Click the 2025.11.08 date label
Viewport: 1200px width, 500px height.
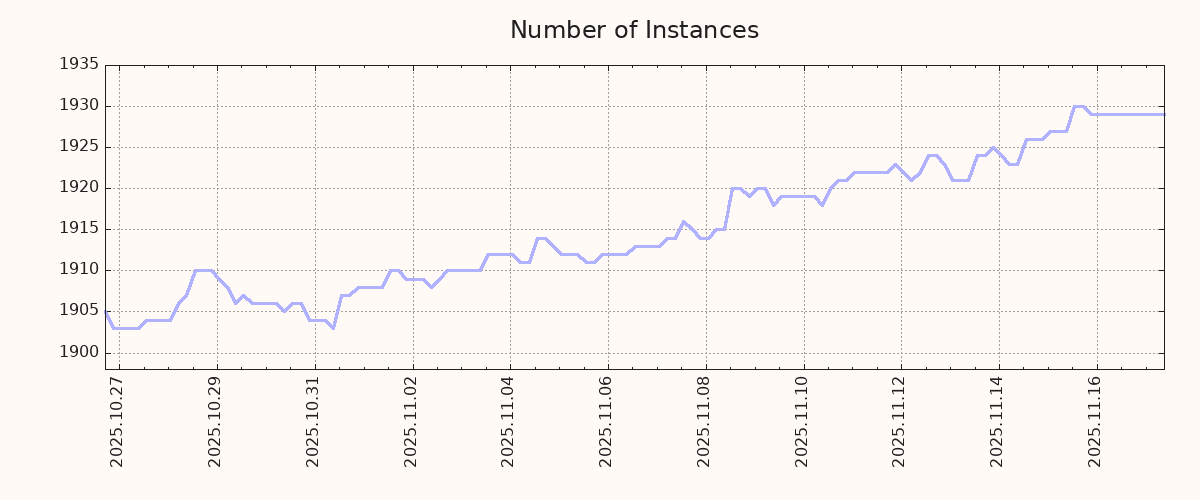tap(704, 421)
